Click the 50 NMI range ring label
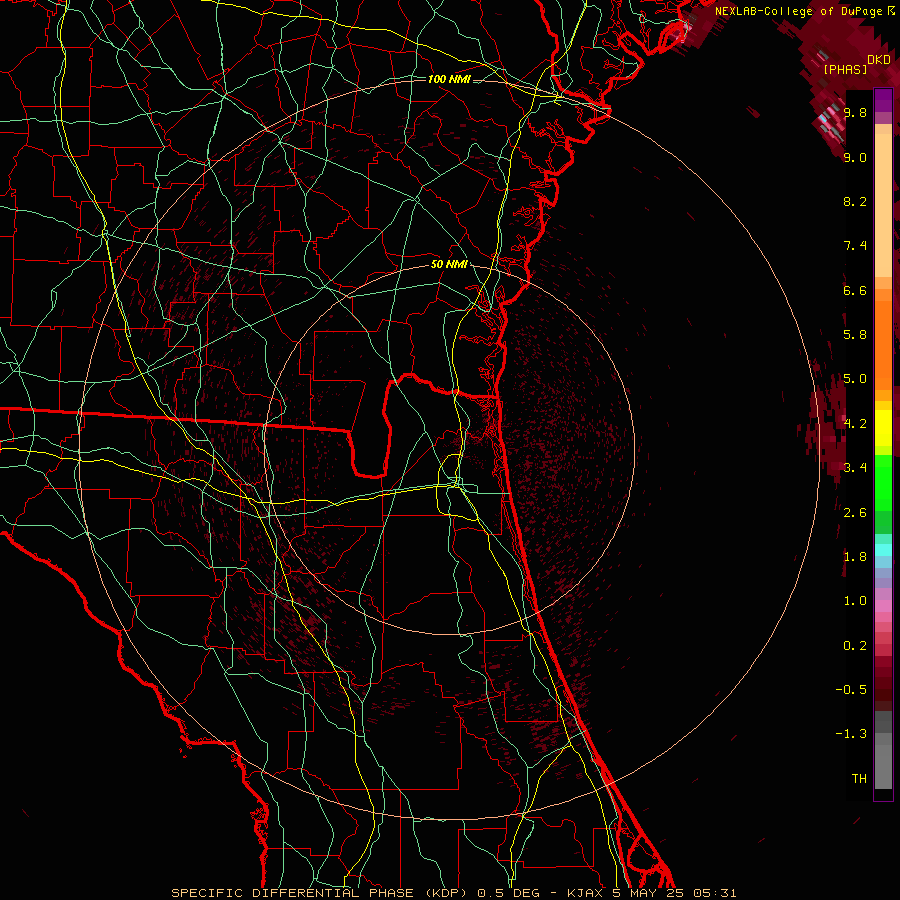 449,265
